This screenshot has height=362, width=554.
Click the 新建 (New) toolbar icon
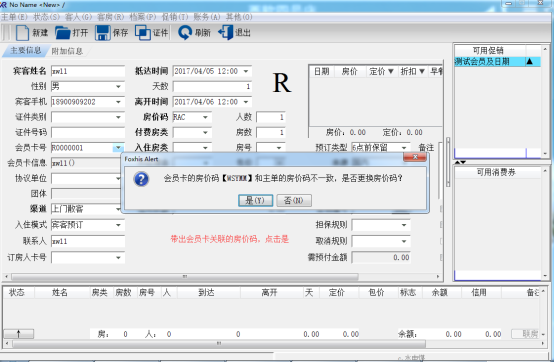[23, 33]
